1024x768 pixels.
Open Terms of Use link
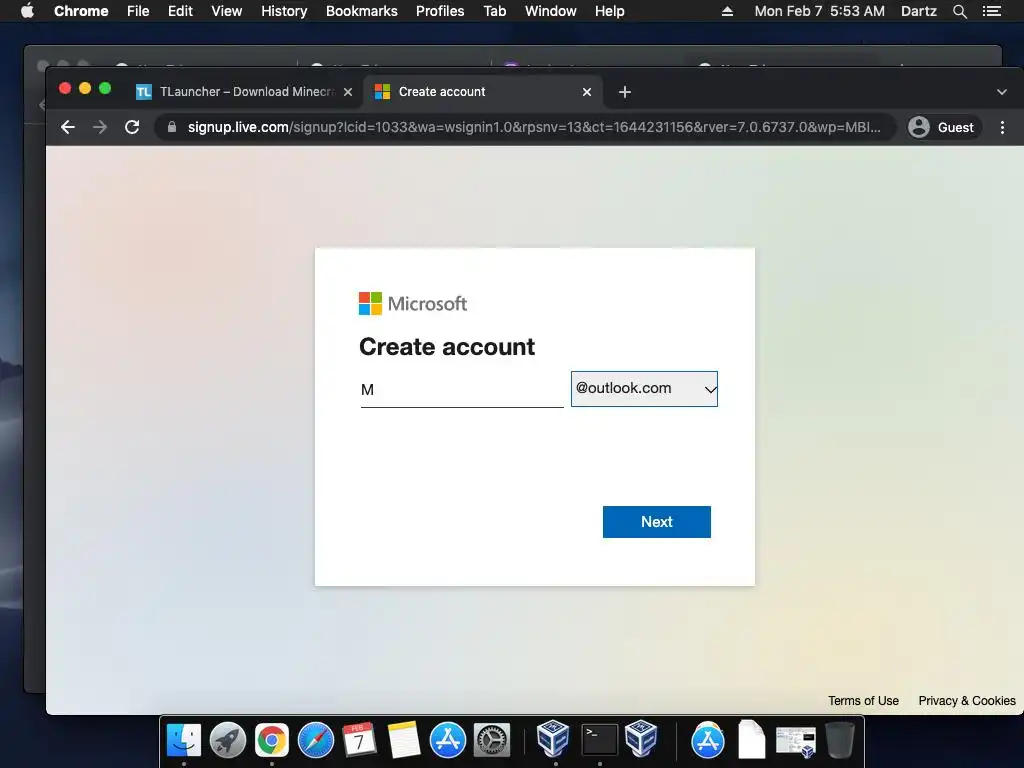click(863, 701)
